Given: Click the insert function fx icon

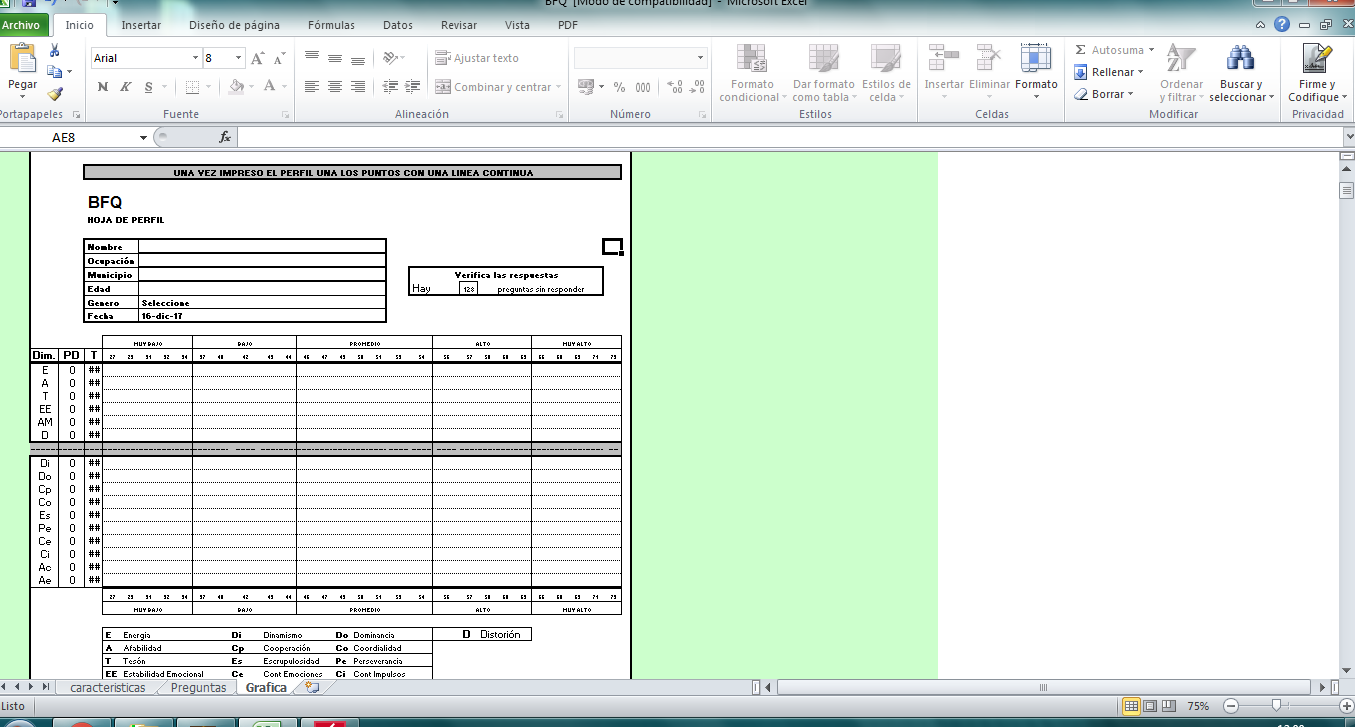Looking at the screenshot, I should coord(225,137).
